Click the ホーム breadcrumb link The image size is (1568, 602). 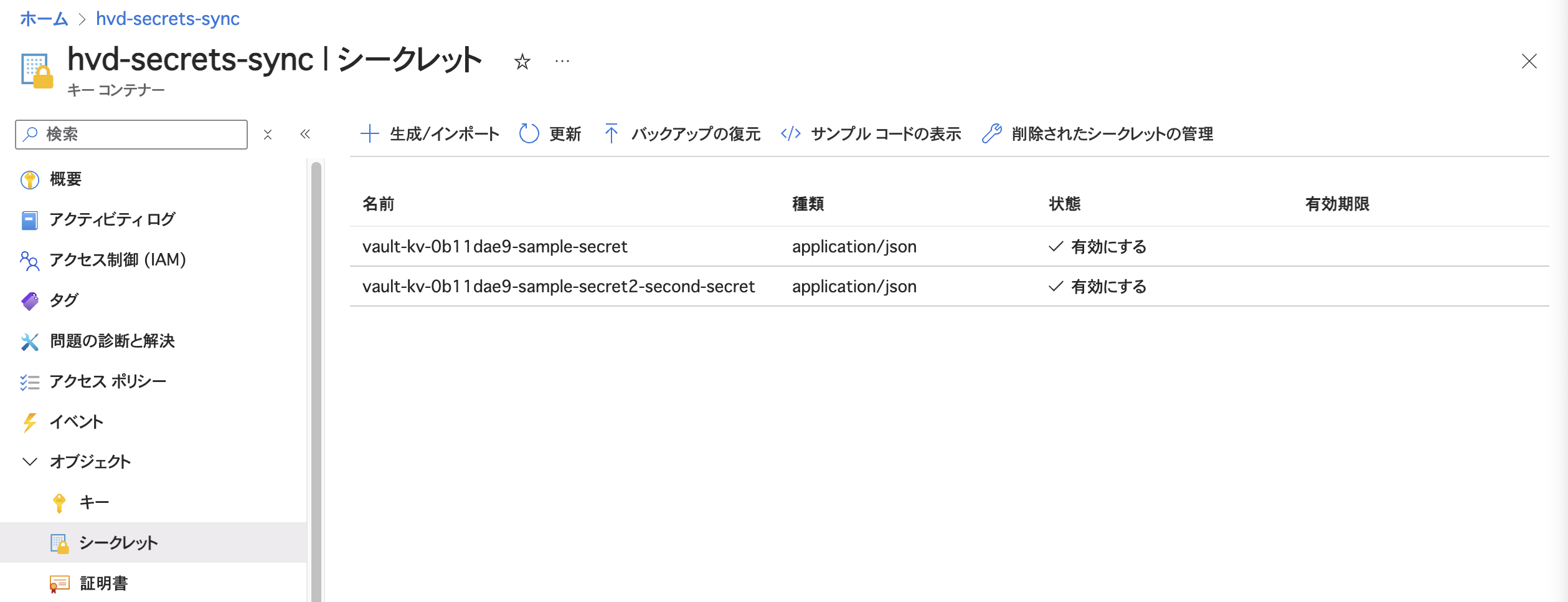[44, 19]
